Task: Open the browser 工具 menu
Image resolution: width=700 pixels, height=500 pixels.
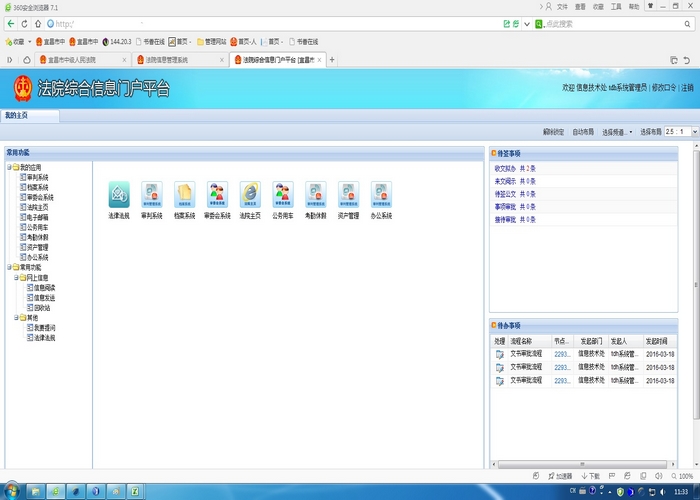Action: tap(616, 6)
